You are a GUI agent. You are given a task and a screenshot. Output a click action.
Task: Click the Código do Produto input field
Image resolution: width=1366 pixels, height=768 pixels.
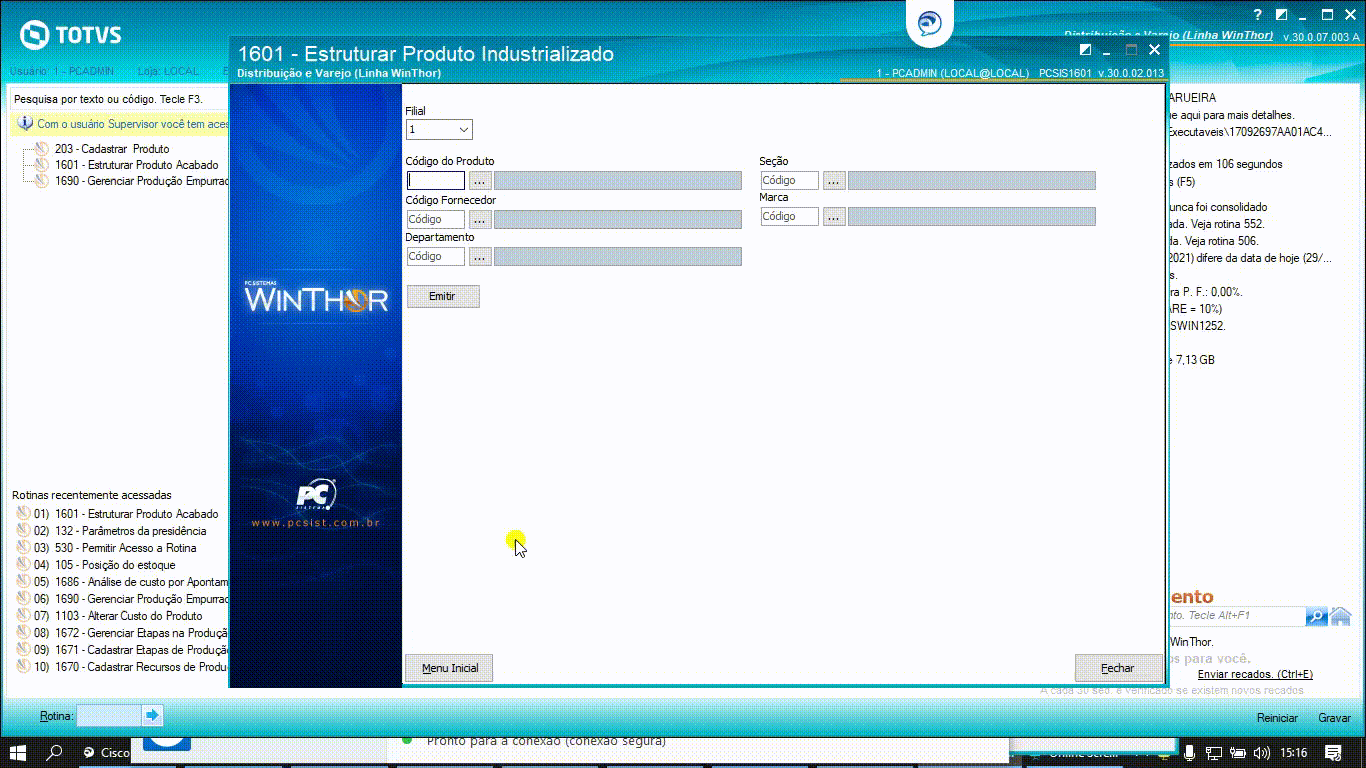[436, 181]
